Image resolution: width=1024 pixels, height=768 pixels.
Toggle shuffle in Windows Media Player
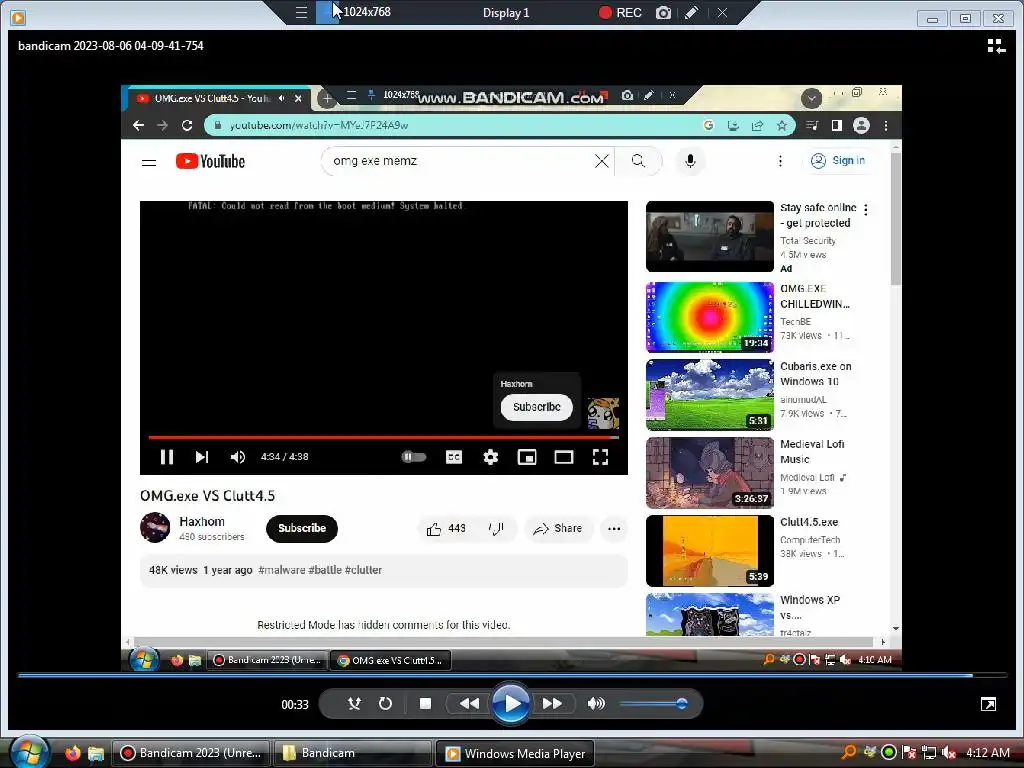[x=354, y=703]
